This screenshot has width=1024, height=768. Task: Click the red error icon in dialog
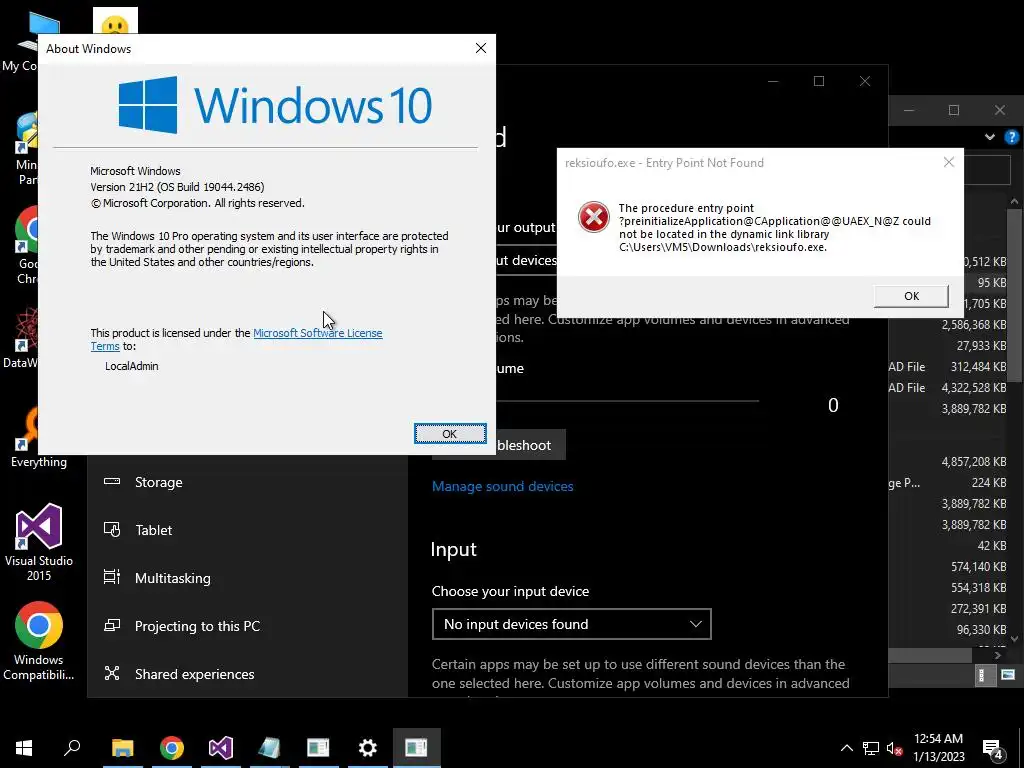(x=594, y=217)
